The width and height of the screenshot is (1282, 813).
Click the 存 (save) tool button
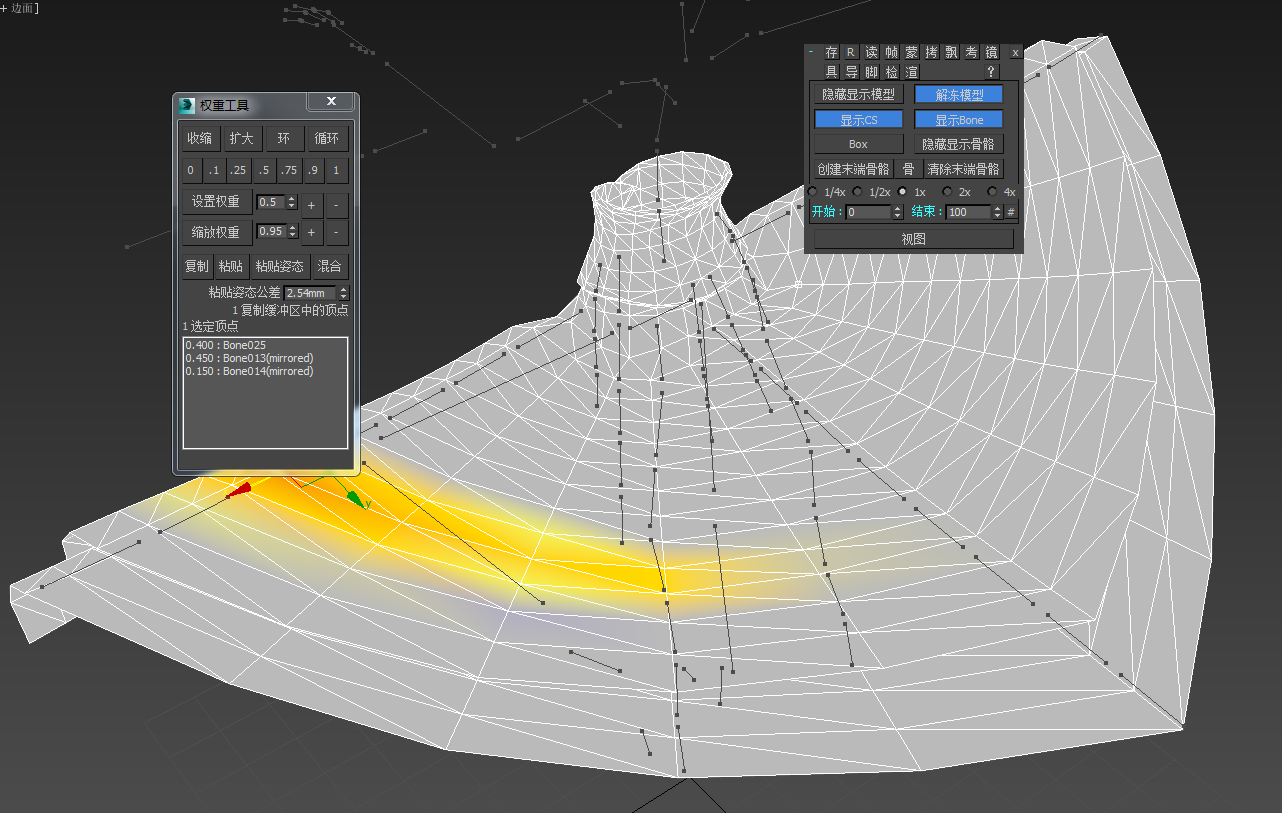(831, 52)
